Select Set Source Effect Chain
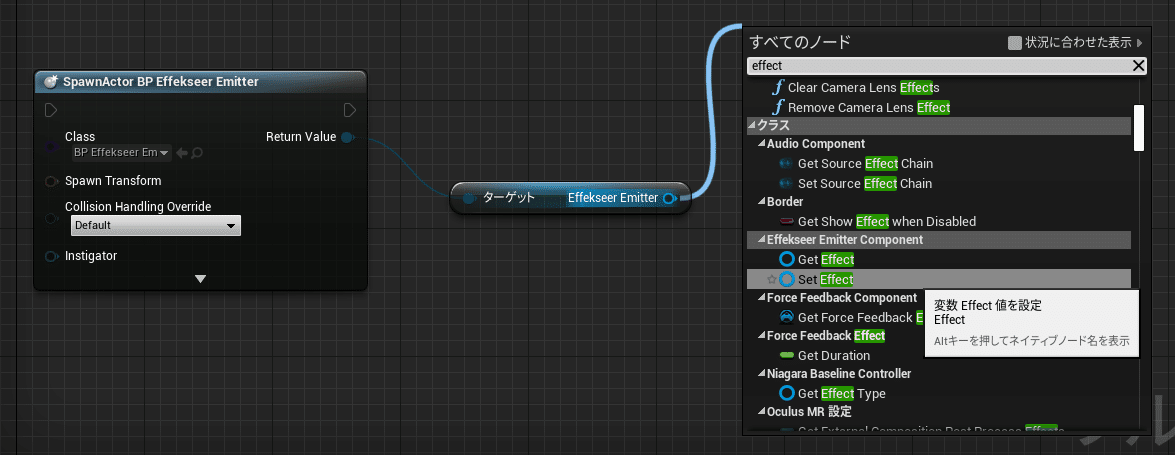The height and width of the screenshot is (455, 1175). point(865,183)
